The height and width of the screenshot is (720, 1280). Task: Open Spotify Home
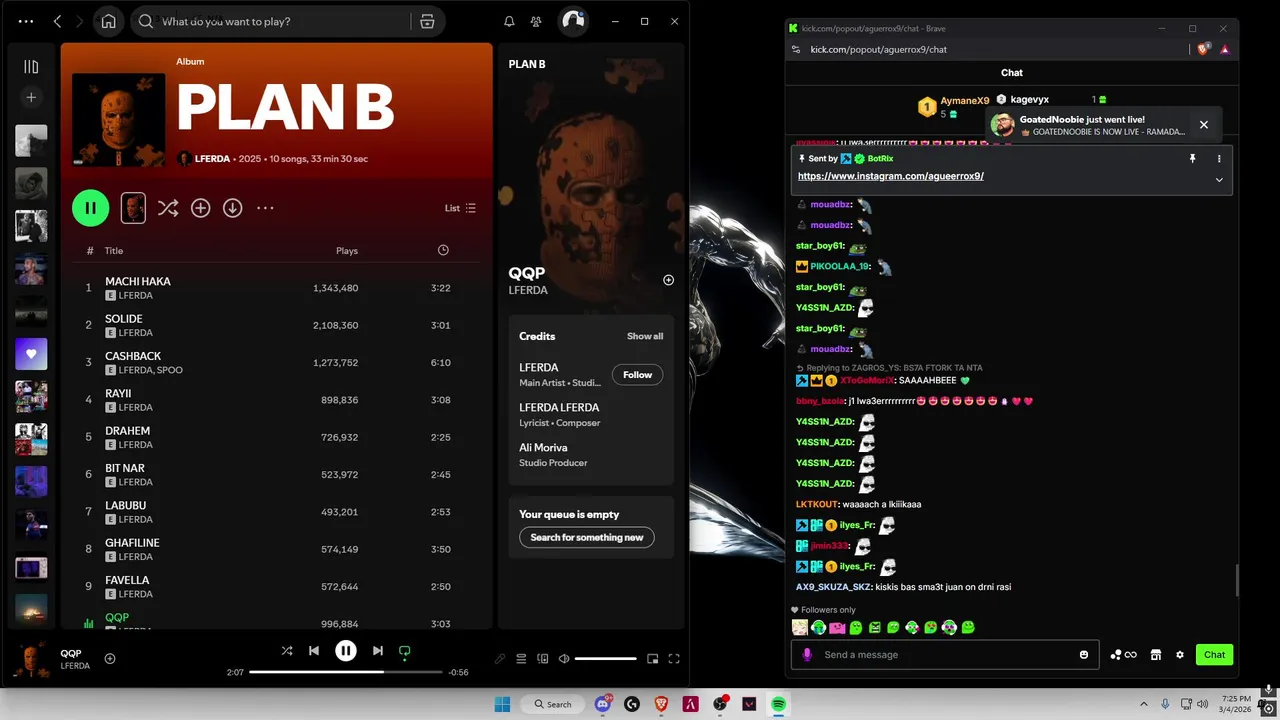[108, 21]
